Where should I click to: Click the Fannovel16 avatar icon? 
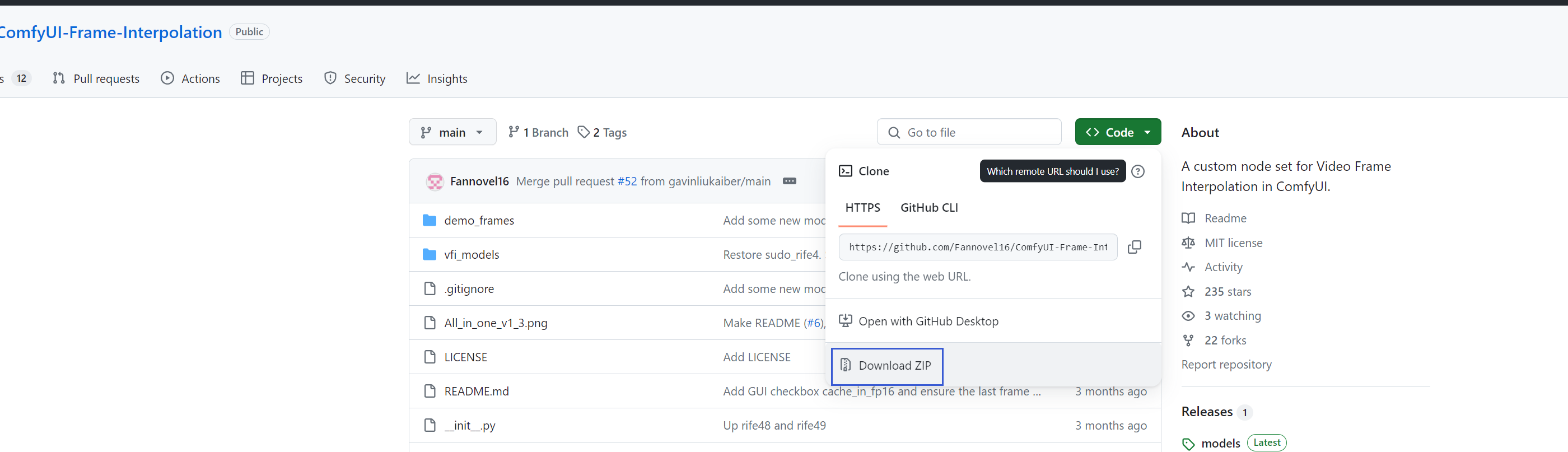(435, 181)
